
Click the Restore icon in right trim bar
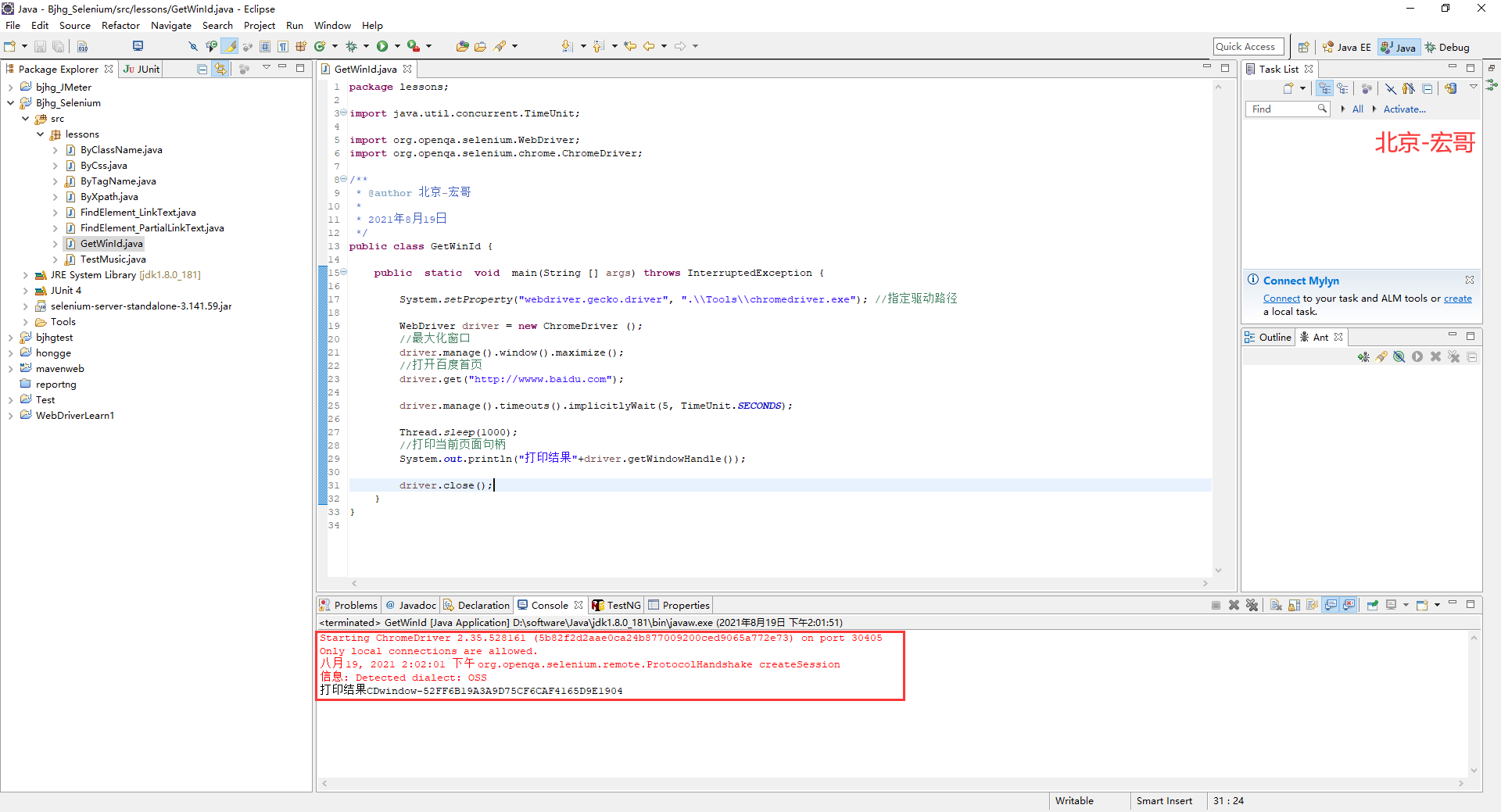click(x=1492, y=69)
